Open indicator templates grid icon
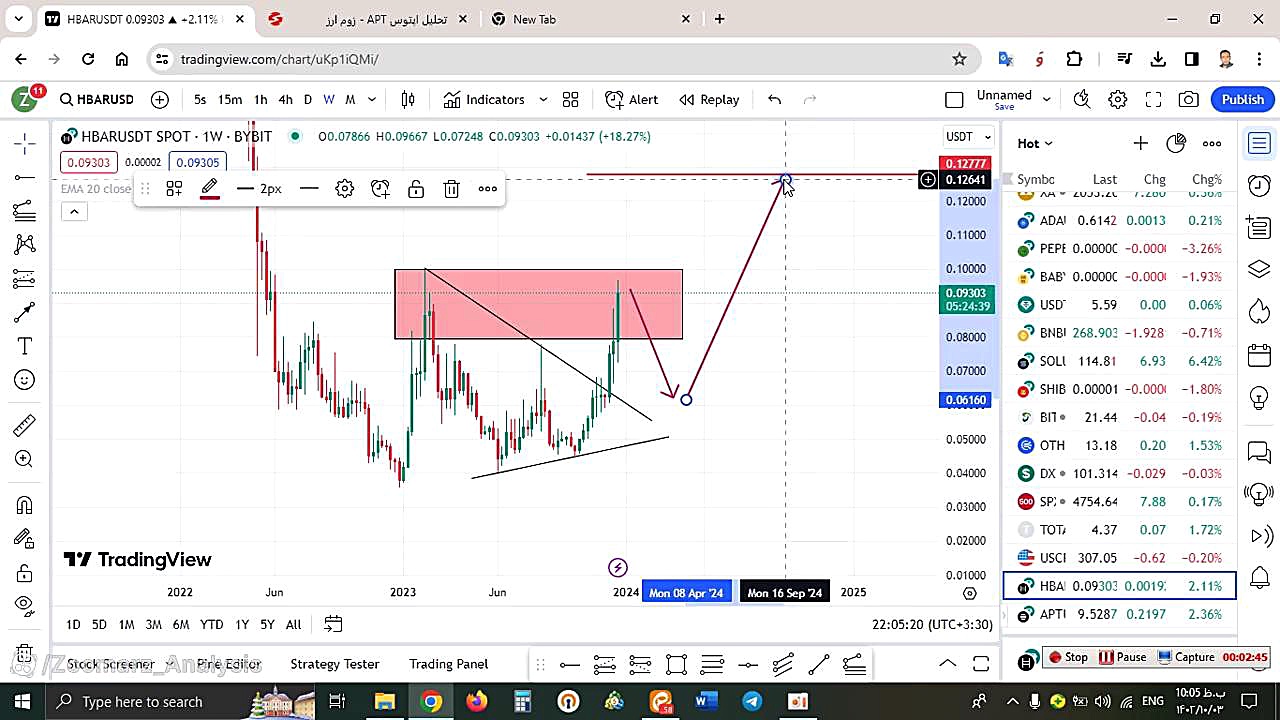 [570, 99]
